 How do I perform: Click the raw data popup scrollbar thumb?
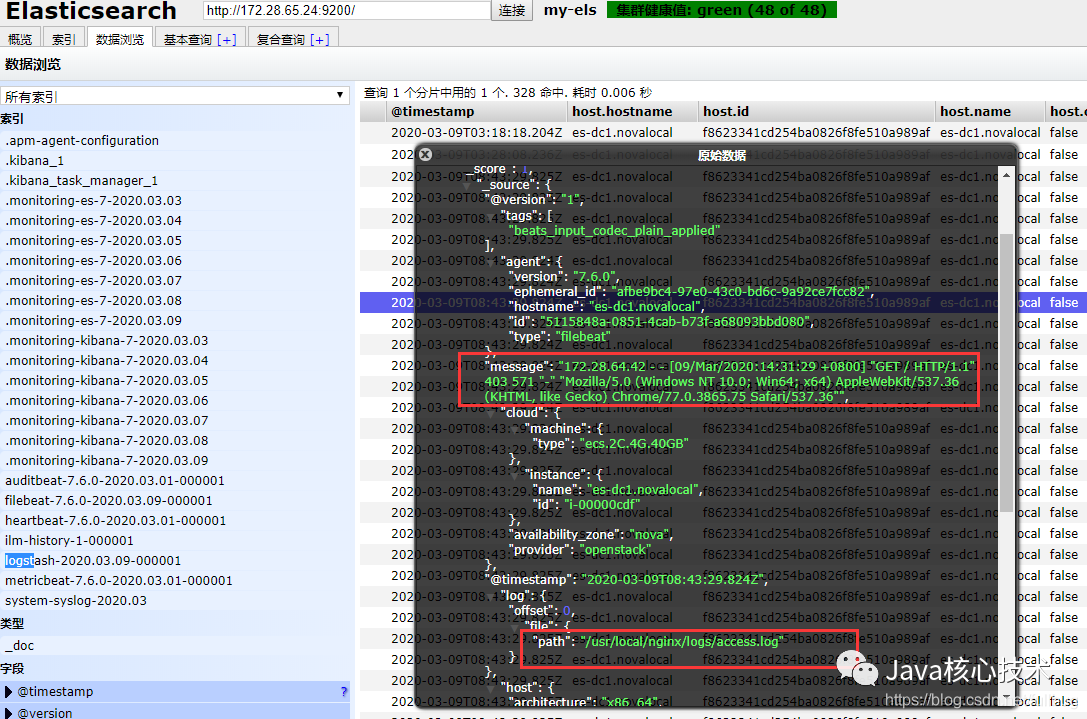coord(1006,373)
